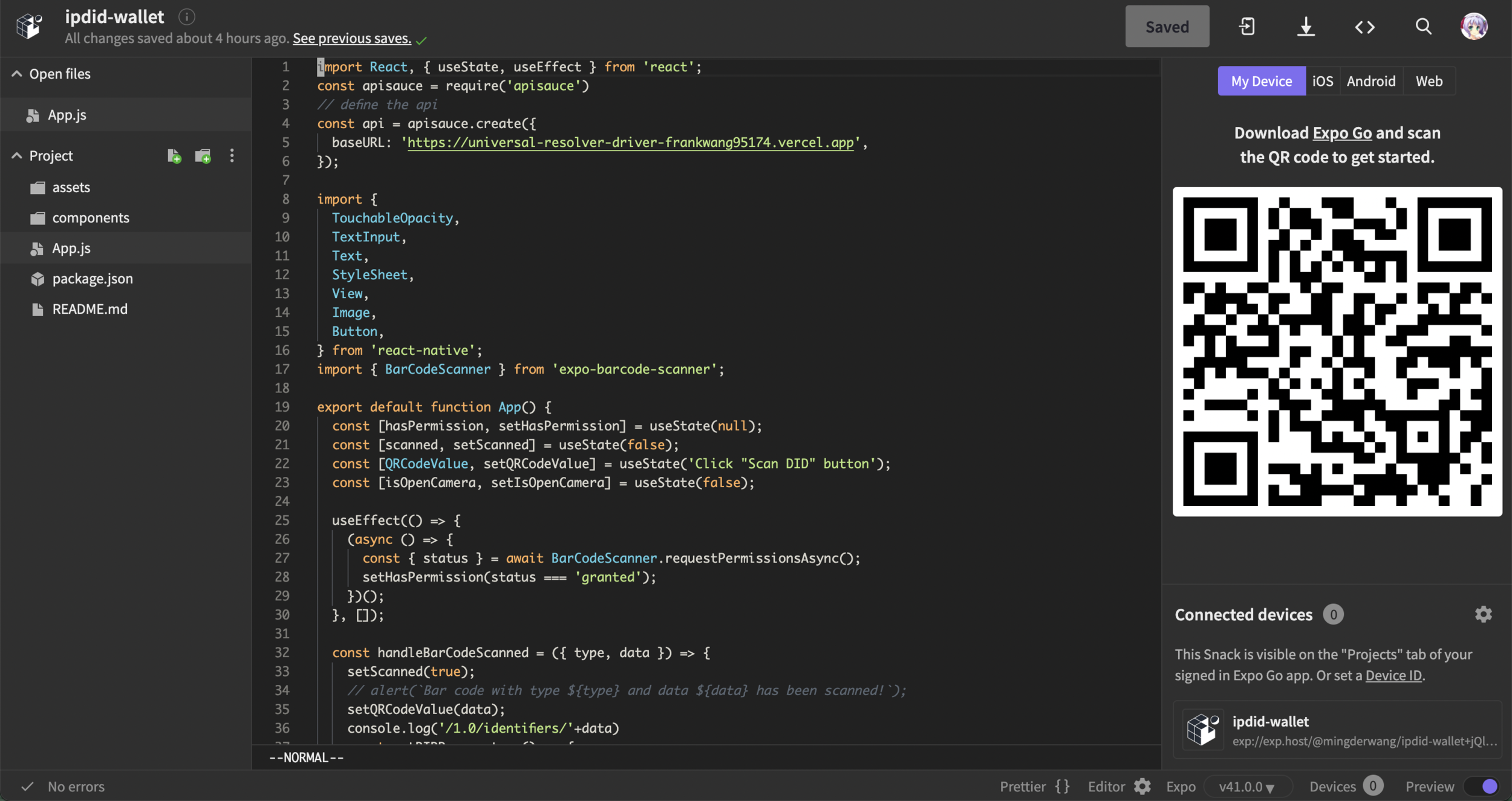Collapse the Project section

coord(17,156)
